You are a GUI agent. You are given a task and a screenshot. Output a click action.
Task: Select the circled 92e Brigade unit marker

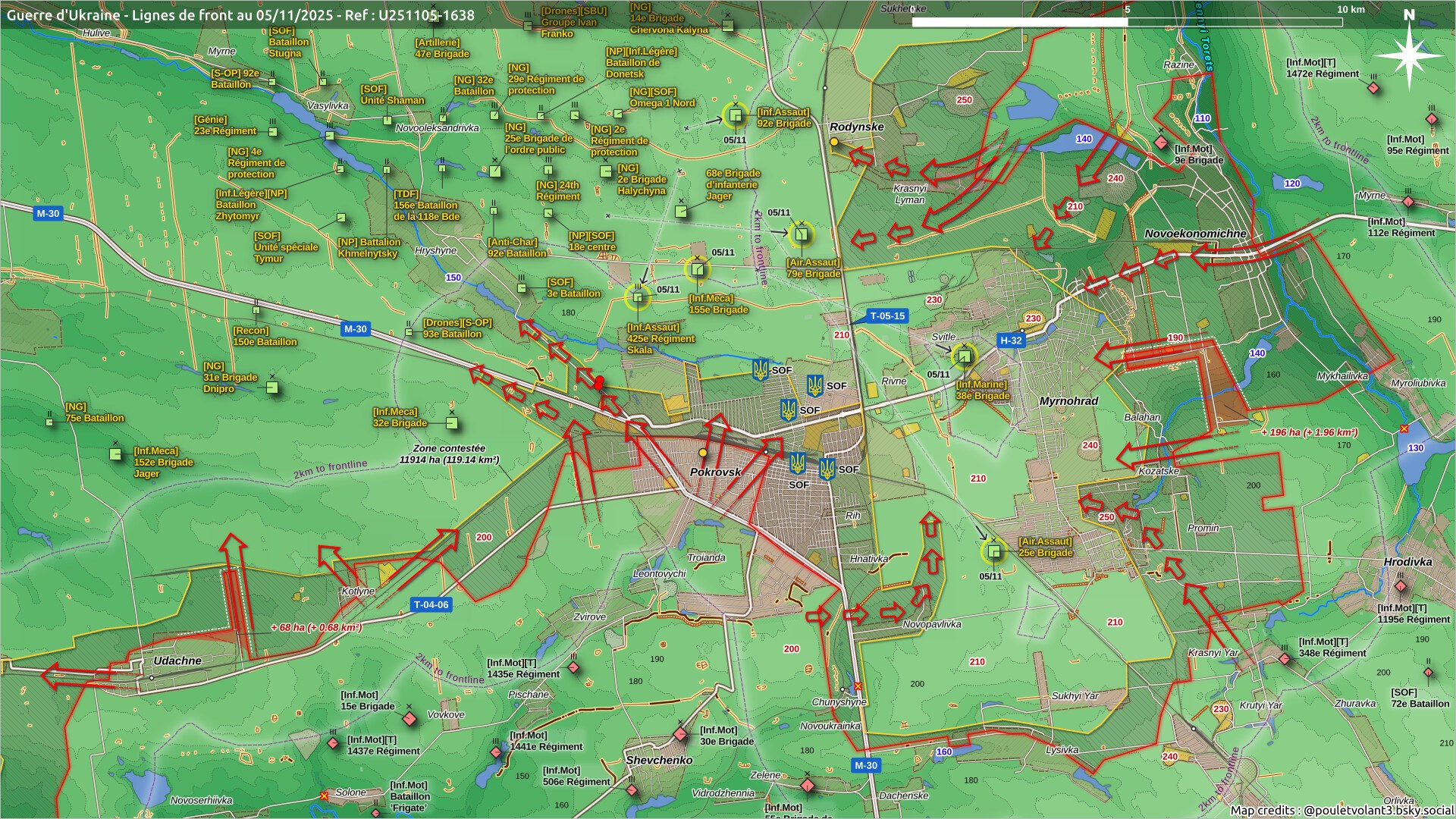734,116
